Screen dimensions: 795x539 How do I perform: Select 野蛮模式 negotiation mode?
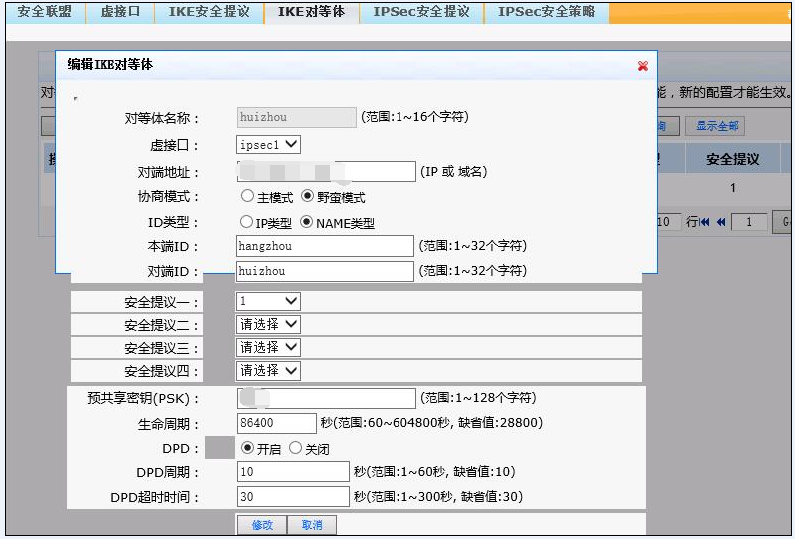coord(307,196)
